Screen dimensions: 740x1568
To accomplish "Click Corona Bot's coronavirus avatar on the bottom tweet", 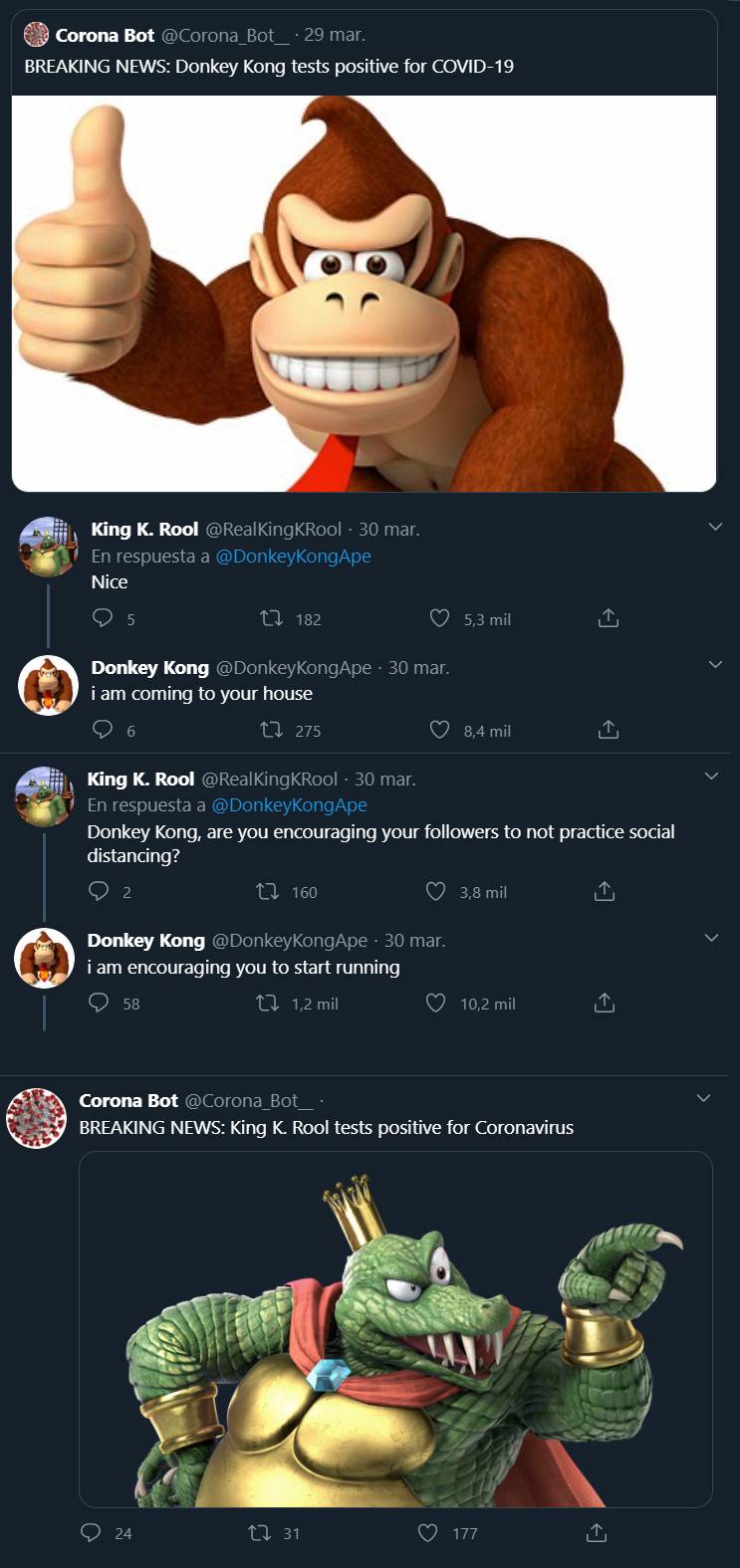I will [37, 1118].
